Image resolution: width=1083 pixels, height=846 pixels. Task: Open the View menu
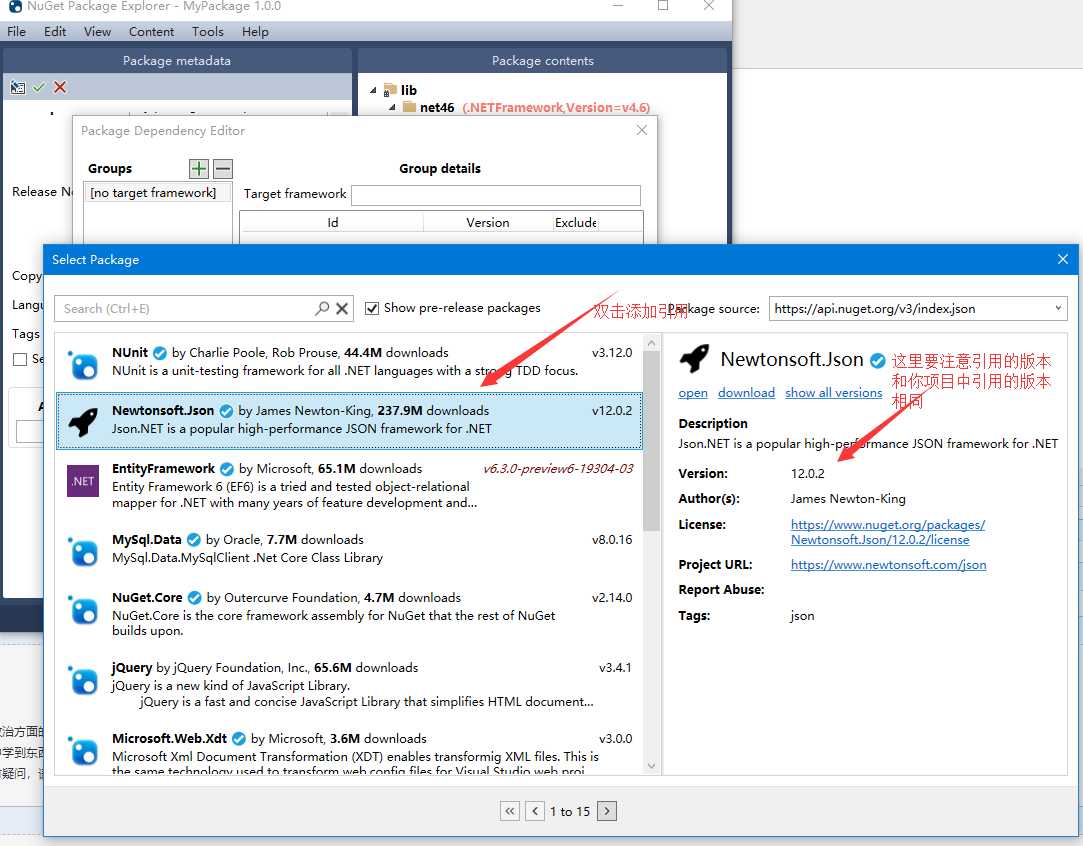click(x=97, y=32)
